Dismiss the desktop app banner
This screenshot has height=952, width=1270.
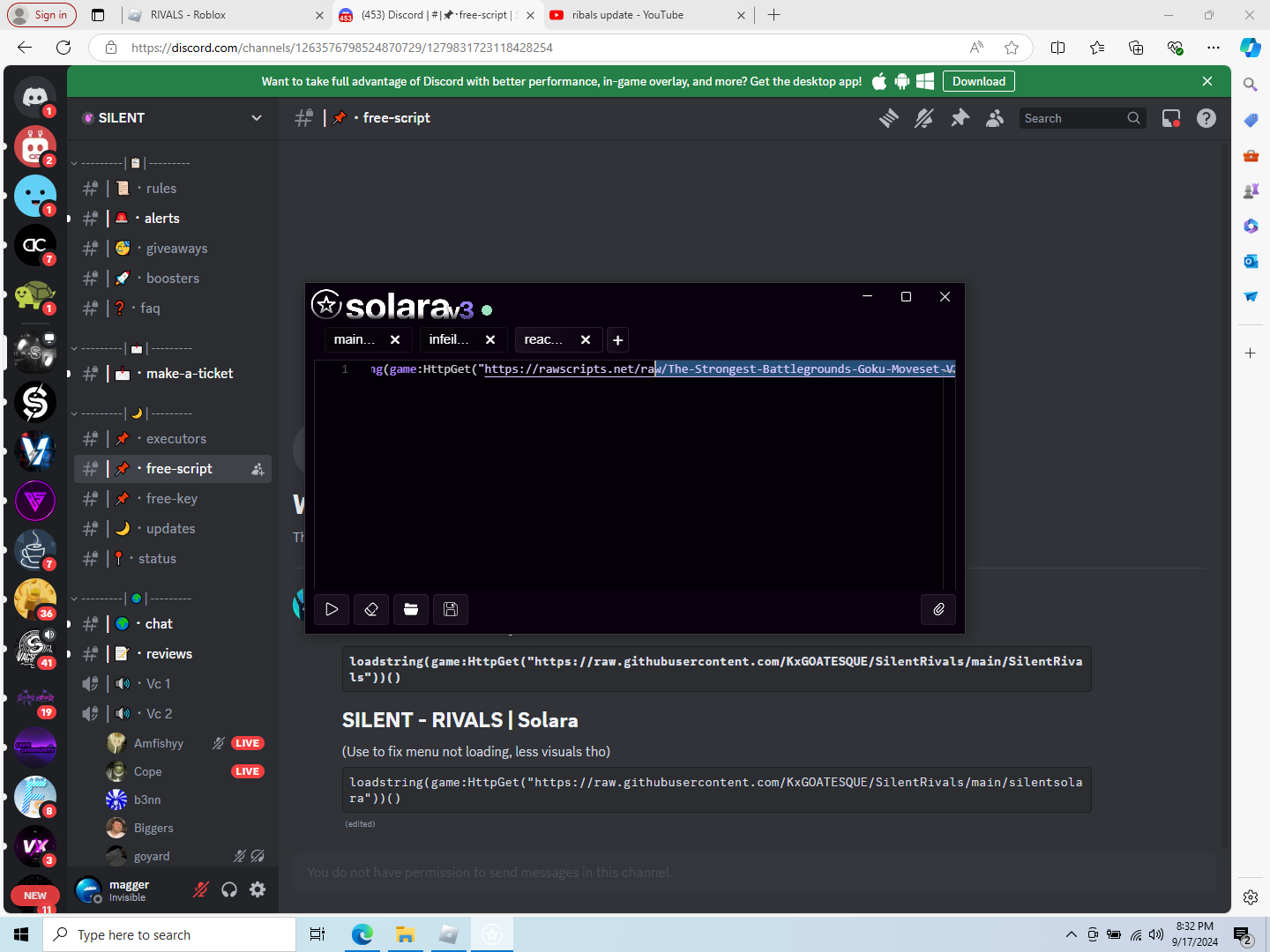[x=1207, y=81]
